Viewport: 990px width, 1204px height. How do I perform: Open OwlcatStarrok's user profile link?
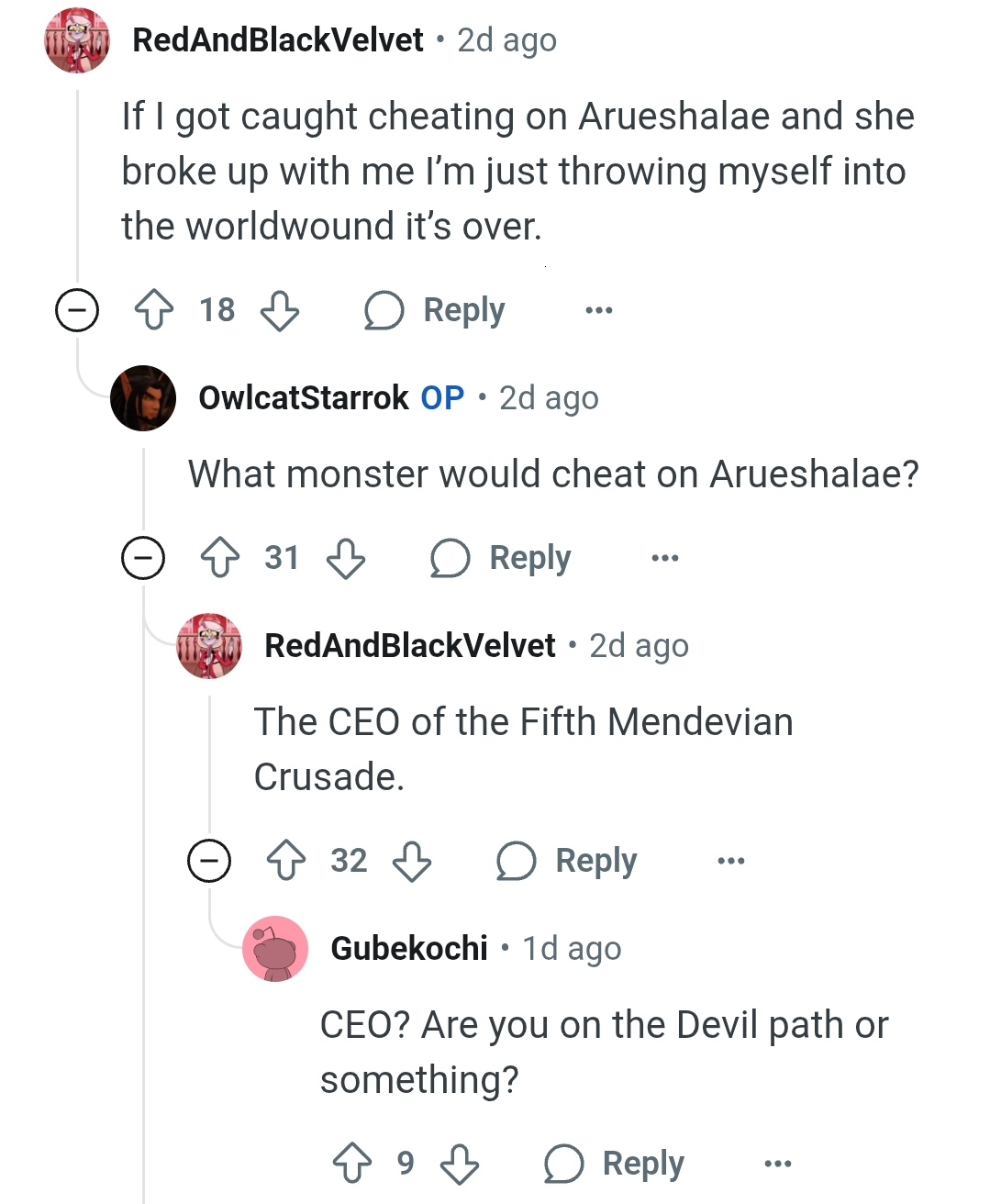pos(304,398)
